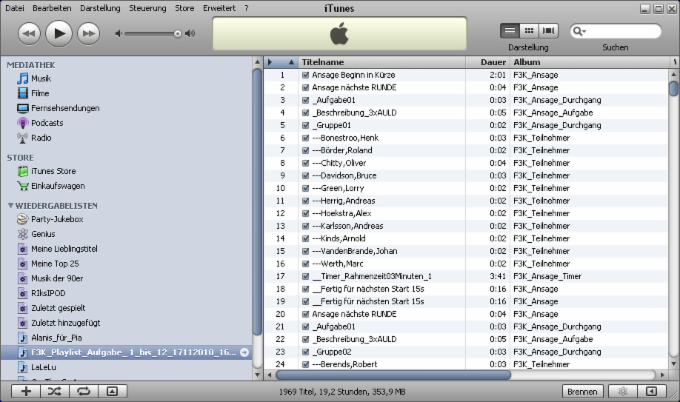Switch to grid view display

[529, 30]
